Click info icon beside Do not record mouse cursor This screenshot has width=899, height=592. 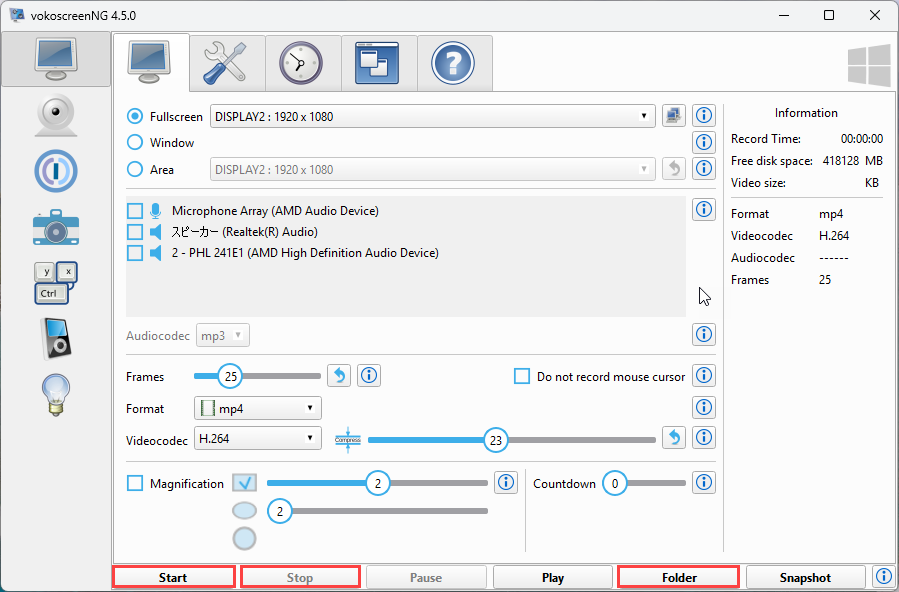pyautogui.click(x=703, y=375)
